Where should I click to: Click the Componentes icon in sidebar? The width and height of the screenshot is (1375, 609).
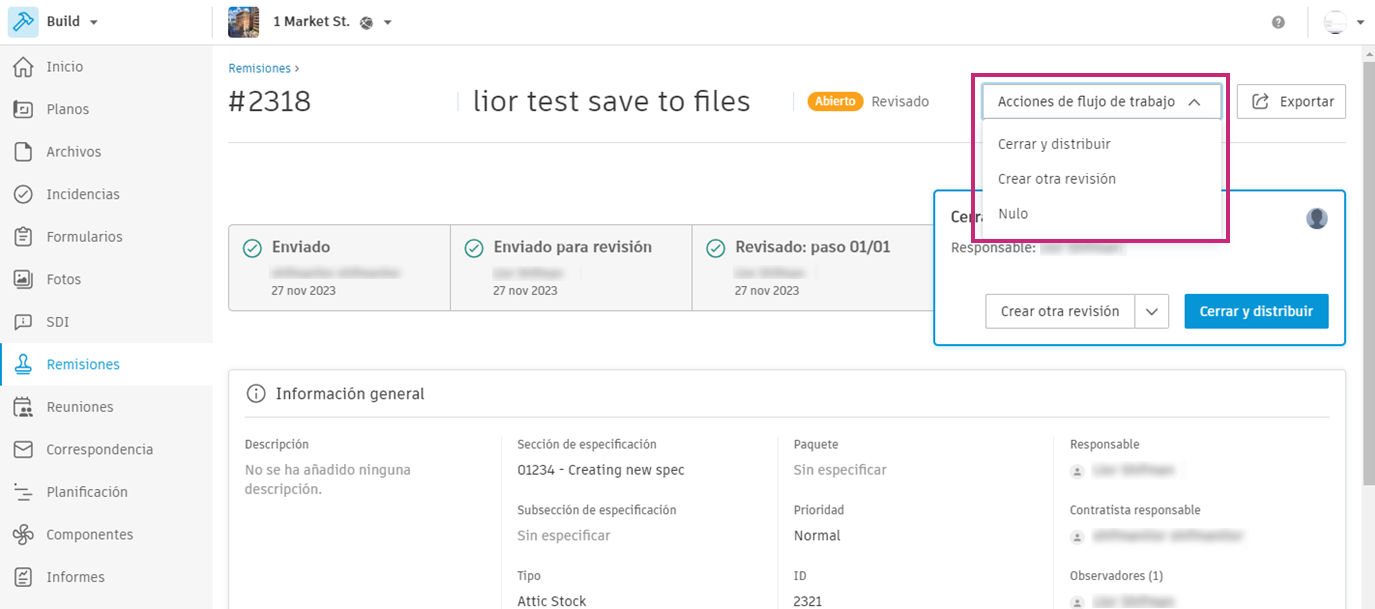click(x=23, y=535)
